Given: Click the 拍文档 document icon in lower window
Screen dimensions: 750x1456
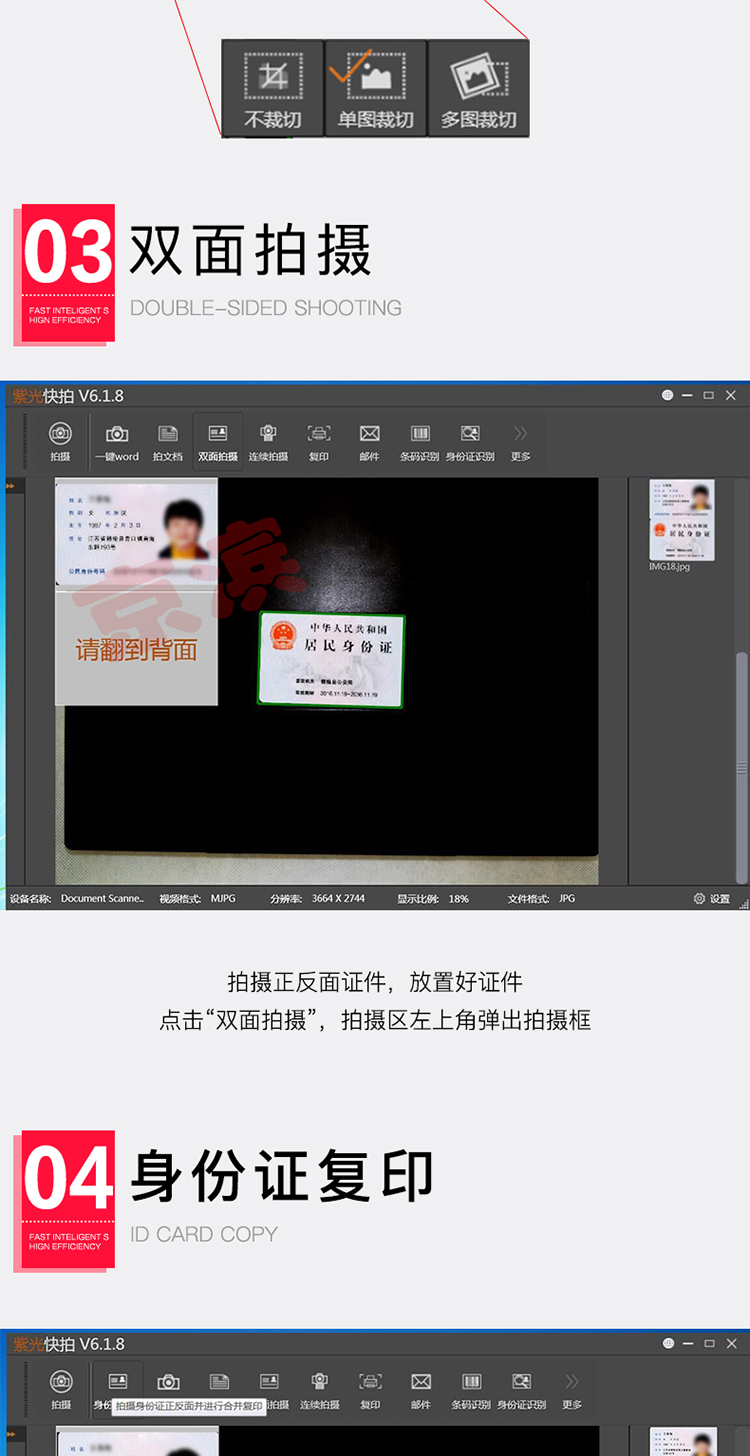Looking at the screenshot, I should (x=219, y=1382).
